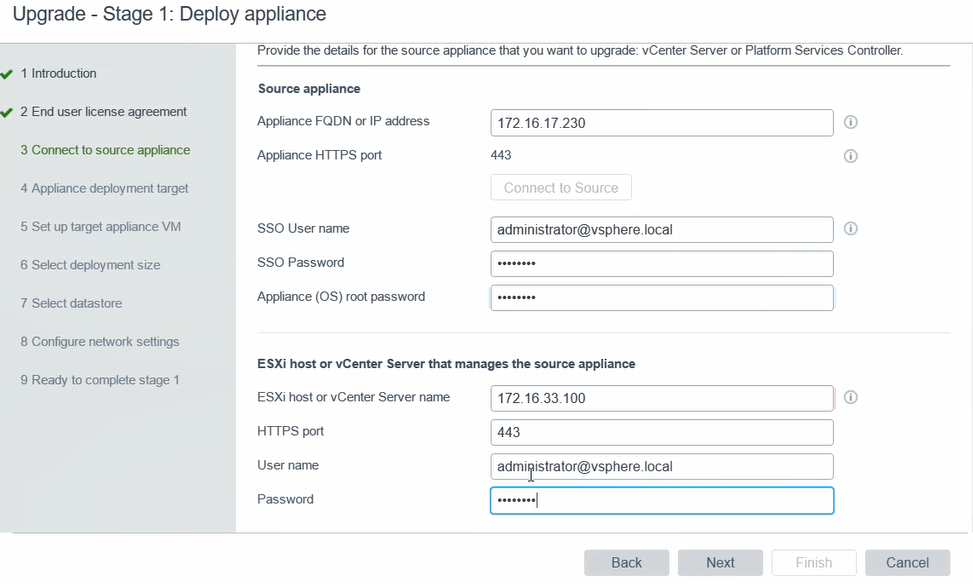Focus the ESXi Password field
973x584 pixels.
click(661, 501)
